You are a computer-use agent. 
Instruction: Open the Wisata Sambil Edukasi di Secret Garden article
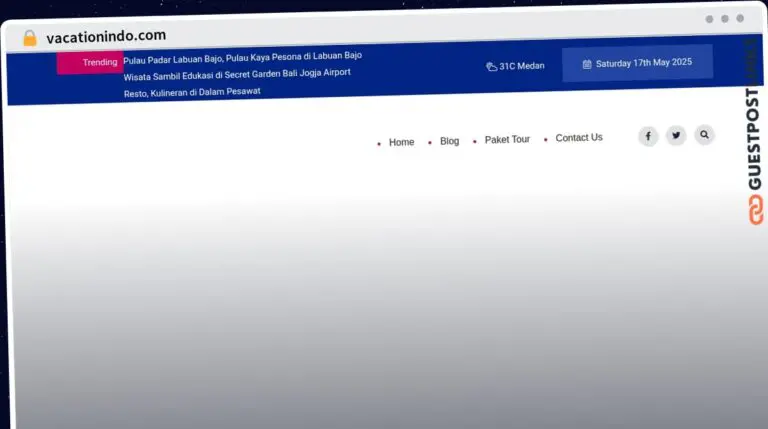pyautogui.click(x=237, y=74)
